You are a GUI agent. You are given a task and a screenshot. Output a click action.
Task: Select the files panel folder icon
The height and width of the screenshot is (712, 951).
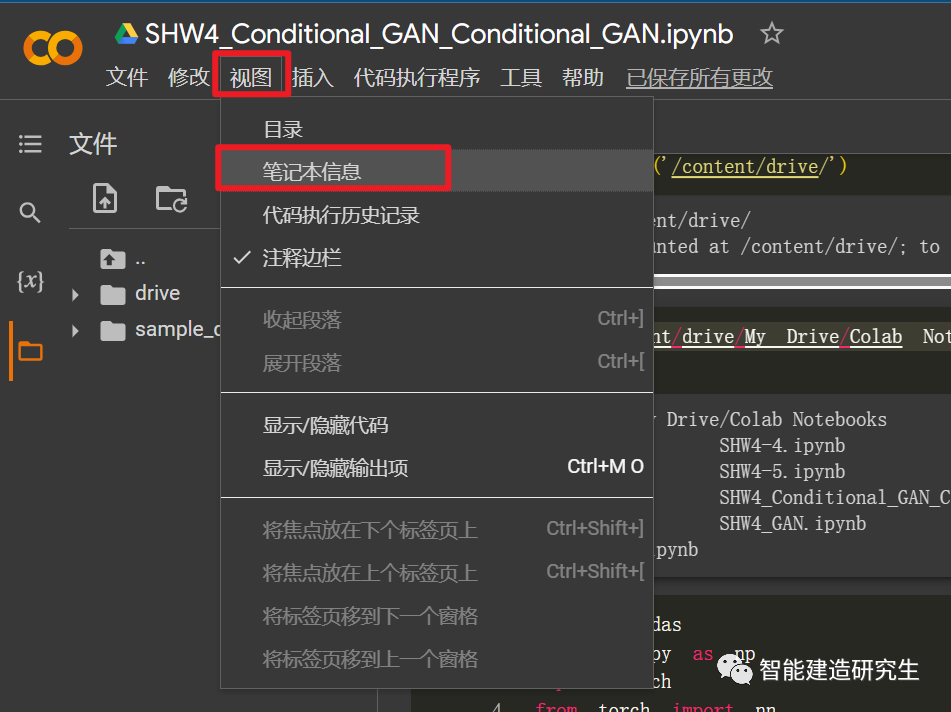(x=30, y=351)
